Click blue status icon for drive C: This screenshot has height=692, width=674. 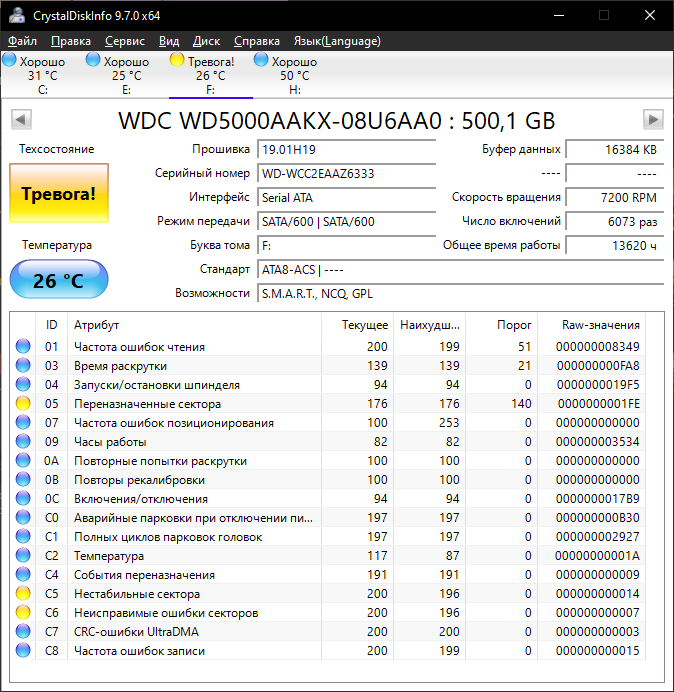tap(9, 61)
